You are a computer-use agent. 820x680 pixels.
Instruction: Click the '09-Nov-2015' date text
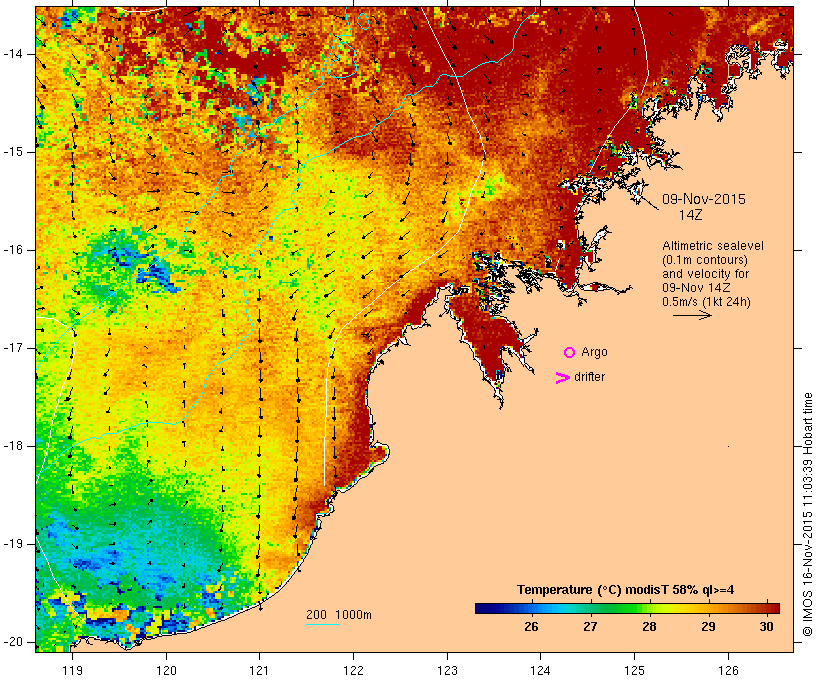[704, 199]
